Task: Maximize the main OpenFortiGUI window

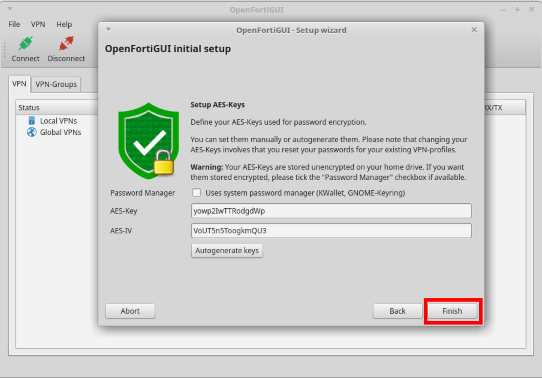Action: 517,10
